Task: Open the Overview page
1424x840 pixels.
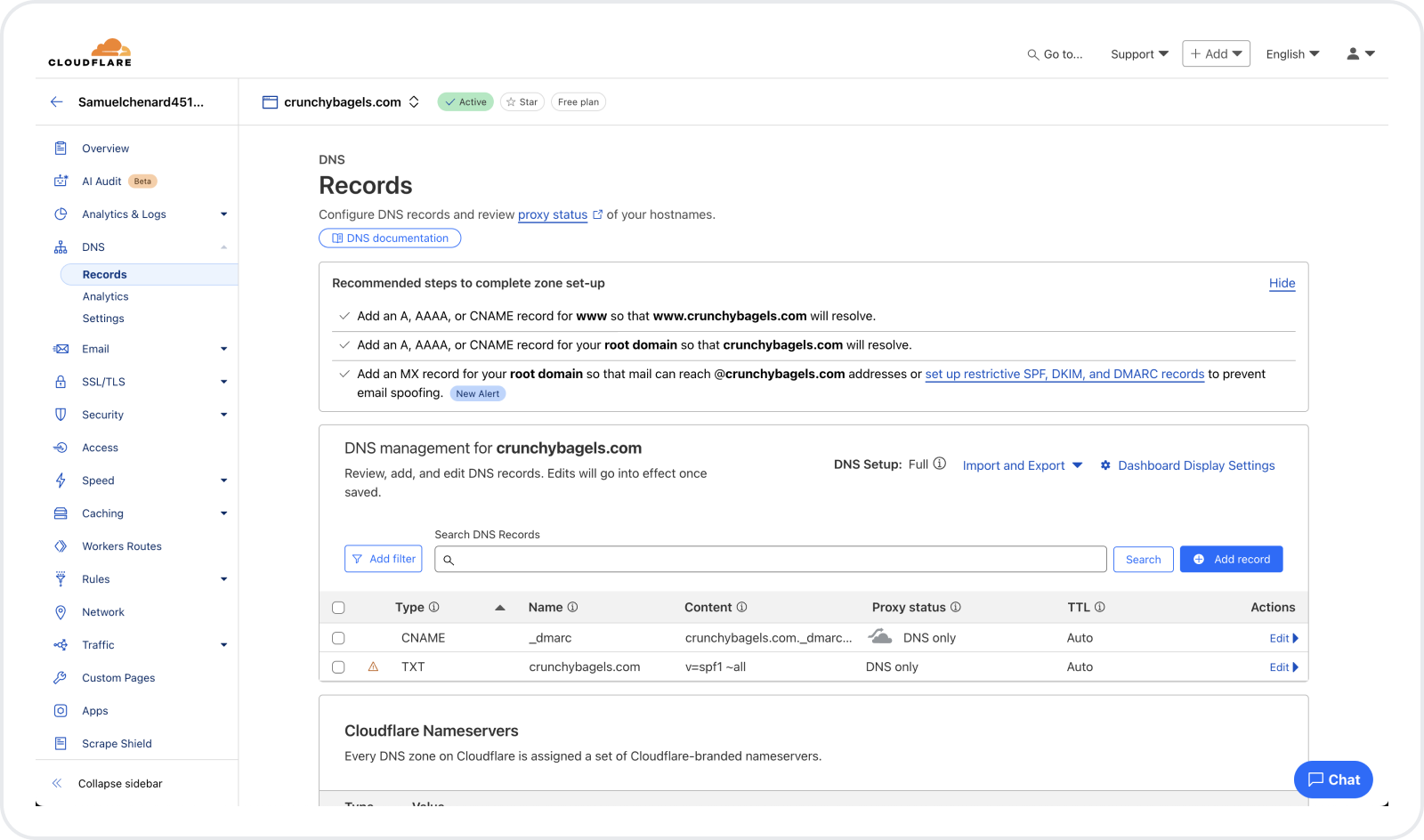Action: 105,149
